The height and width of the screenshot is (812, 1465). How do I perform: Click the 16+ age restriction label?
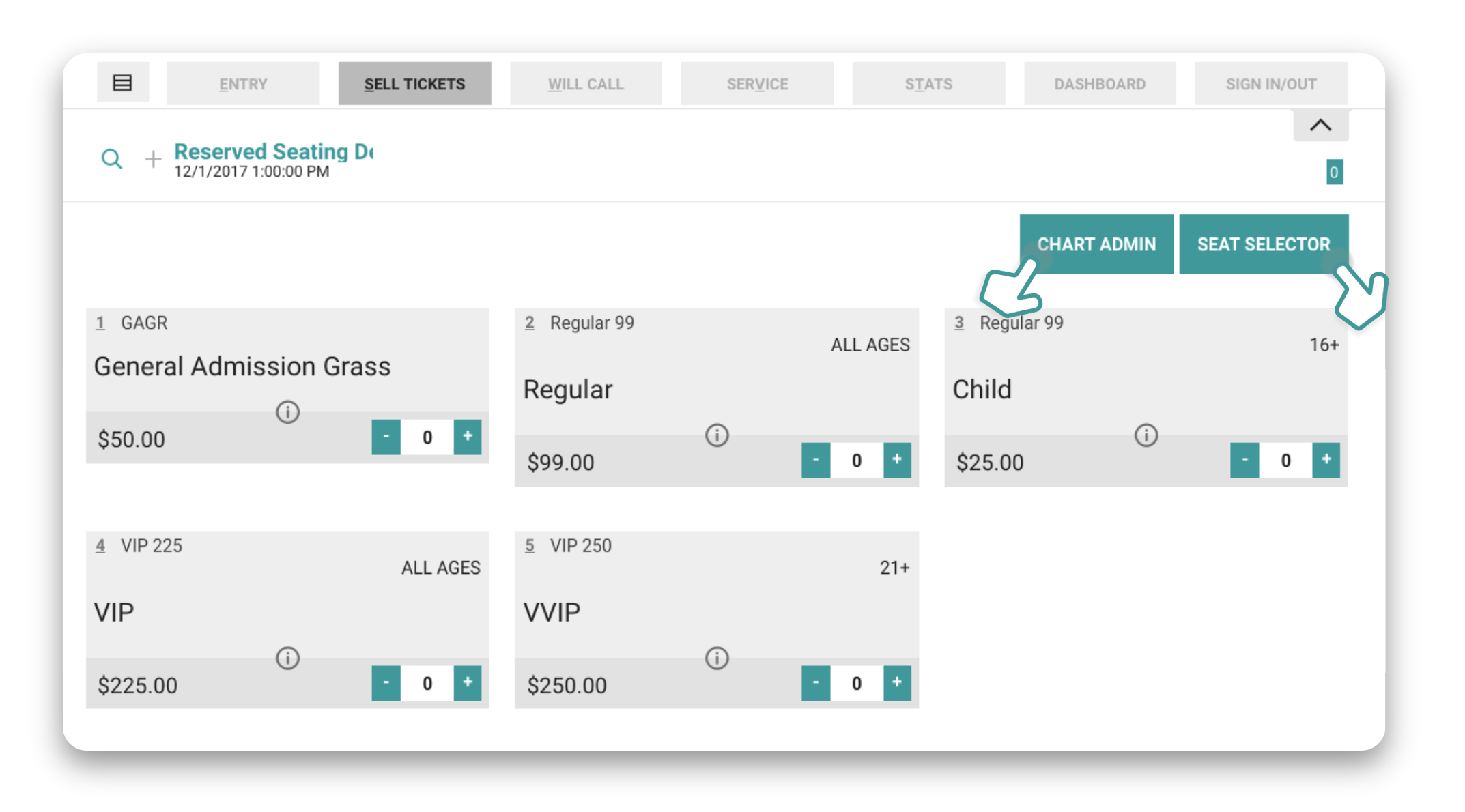tap(1324, 345)
